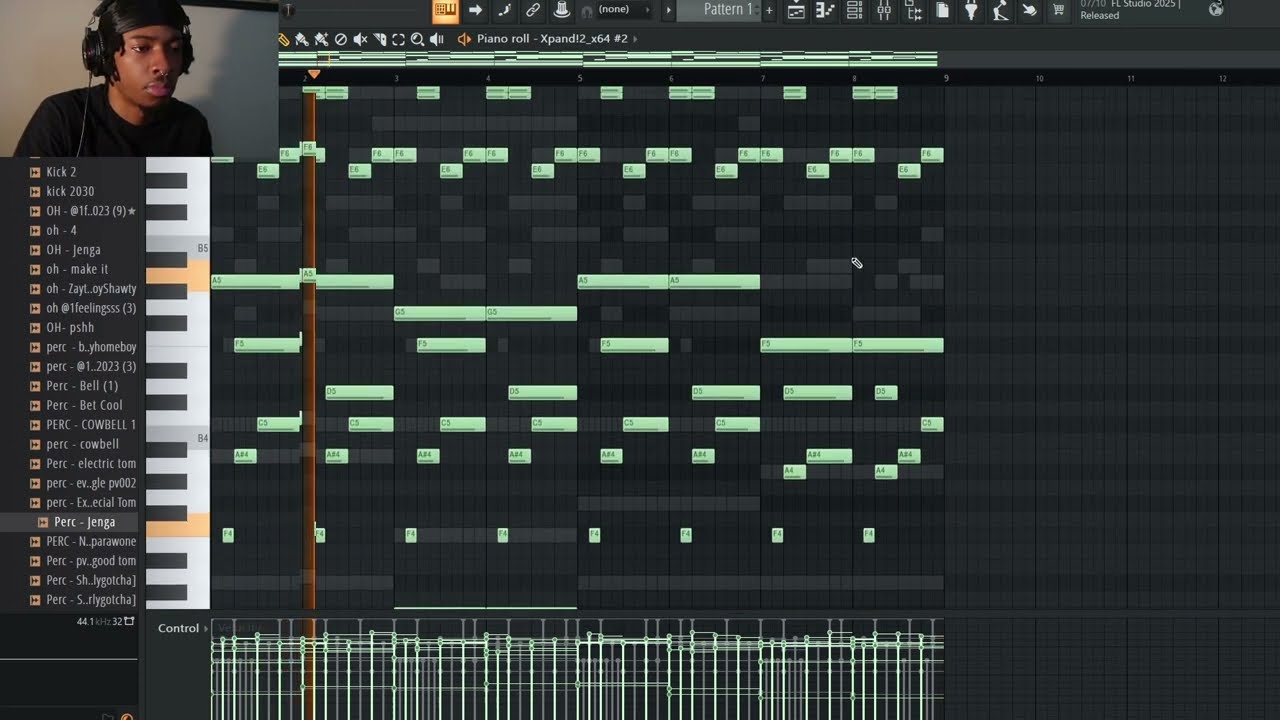This screenshot has height=720, width=1280.
Task: Add new pattern with plus button
Action: [x=769, y=9]
